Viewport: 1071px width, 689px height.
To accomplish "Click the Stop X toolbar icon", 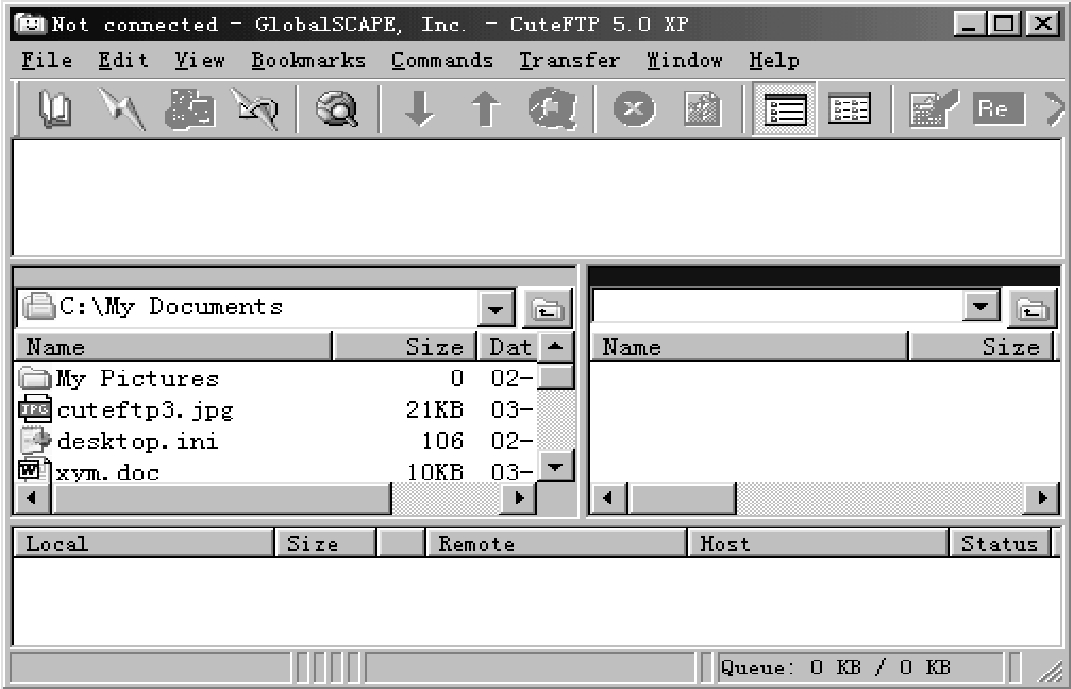I will tap(634, 109).
